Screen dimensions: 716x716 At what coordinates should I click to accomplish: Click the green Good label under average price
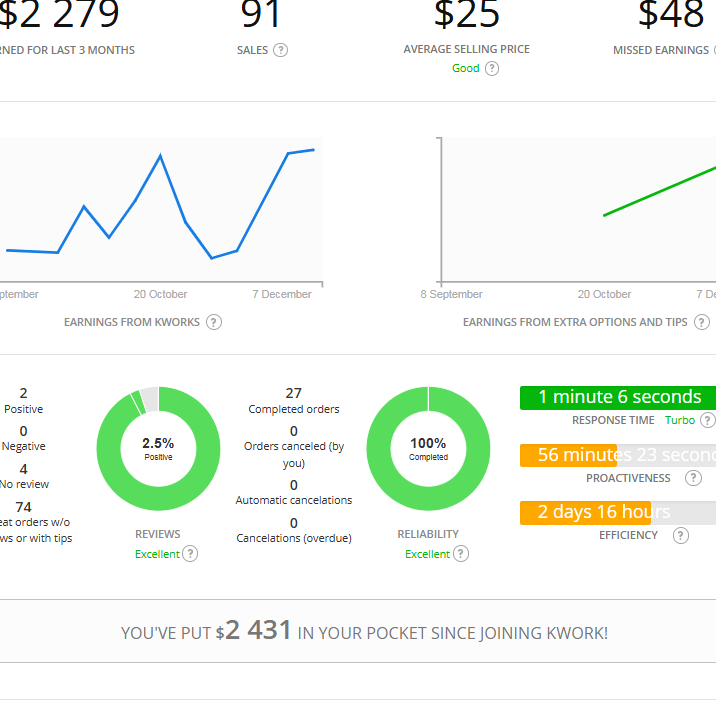click(465, 69)
